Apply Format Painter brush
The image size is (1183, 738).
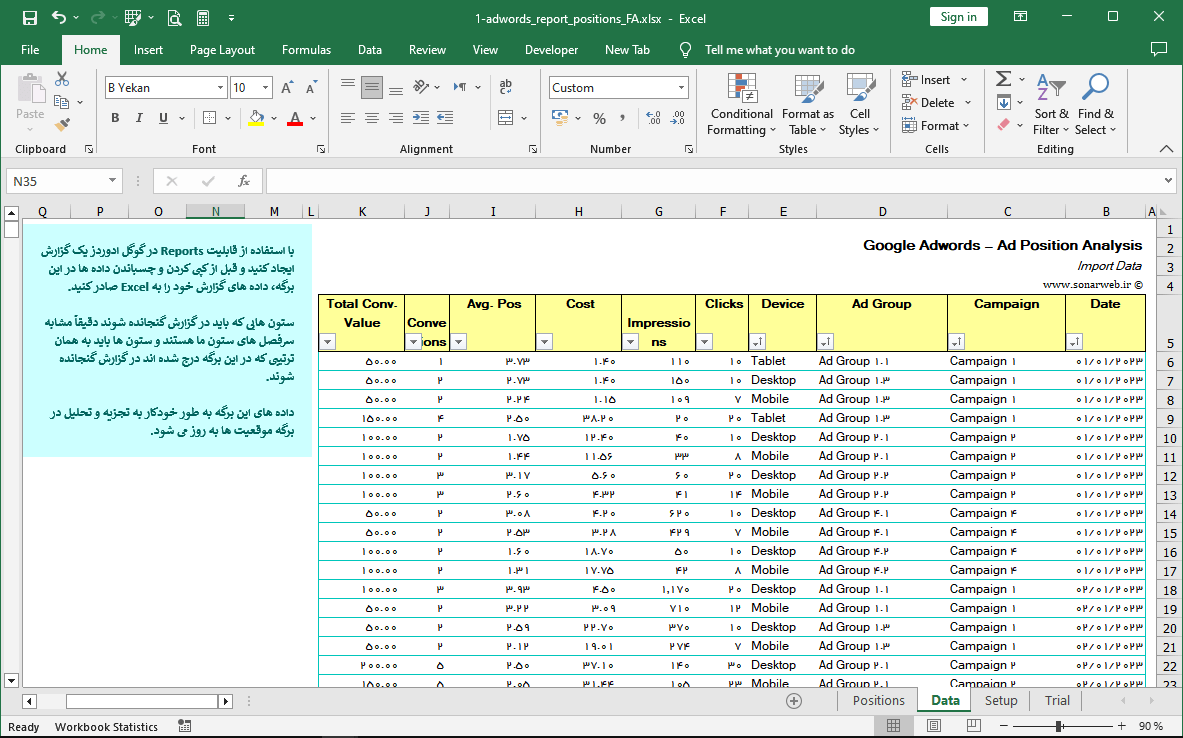(x=63, y=125)
